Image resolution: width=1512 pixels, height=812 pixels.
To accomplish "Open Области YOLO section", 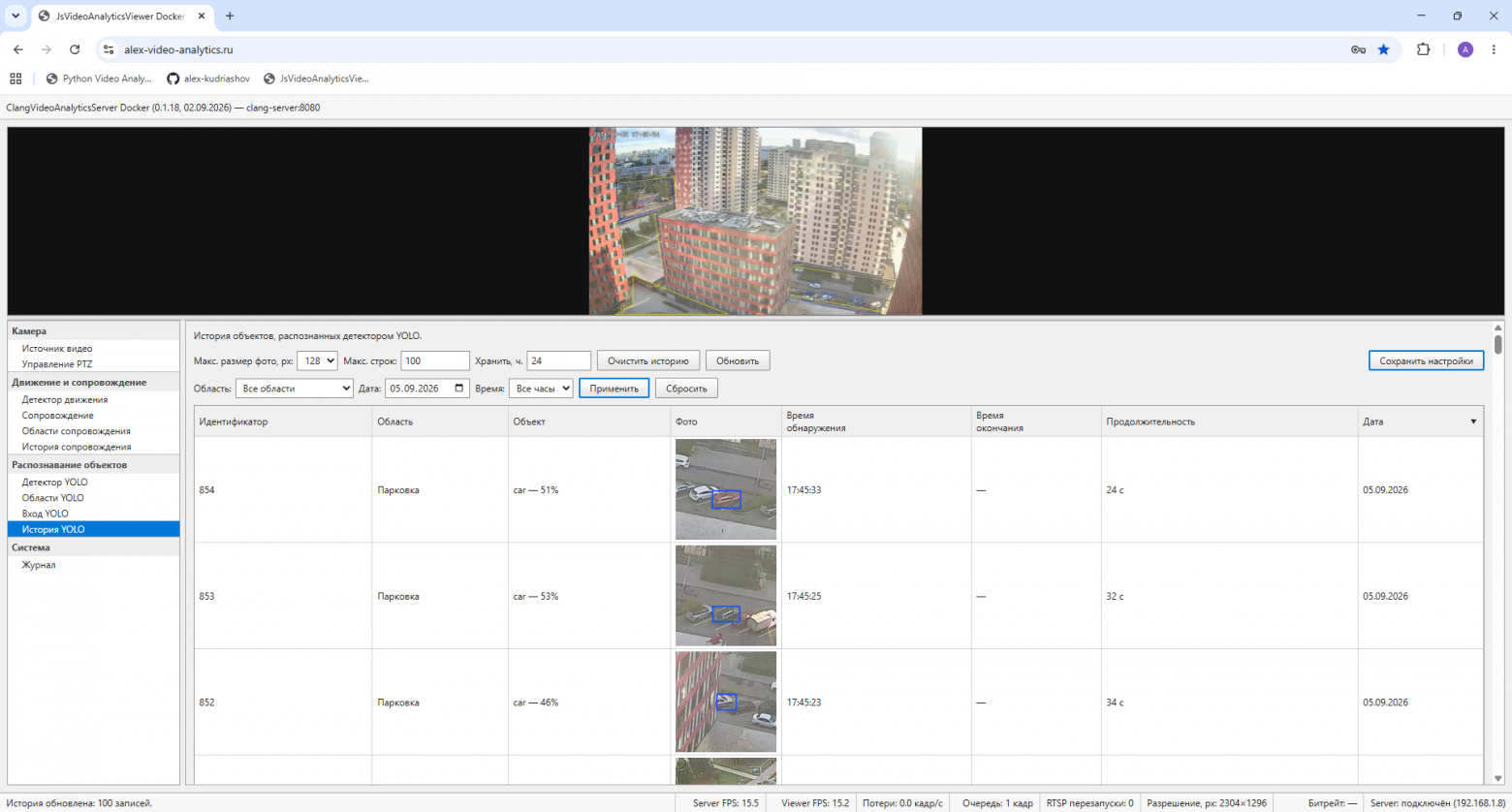I will 53,498.
